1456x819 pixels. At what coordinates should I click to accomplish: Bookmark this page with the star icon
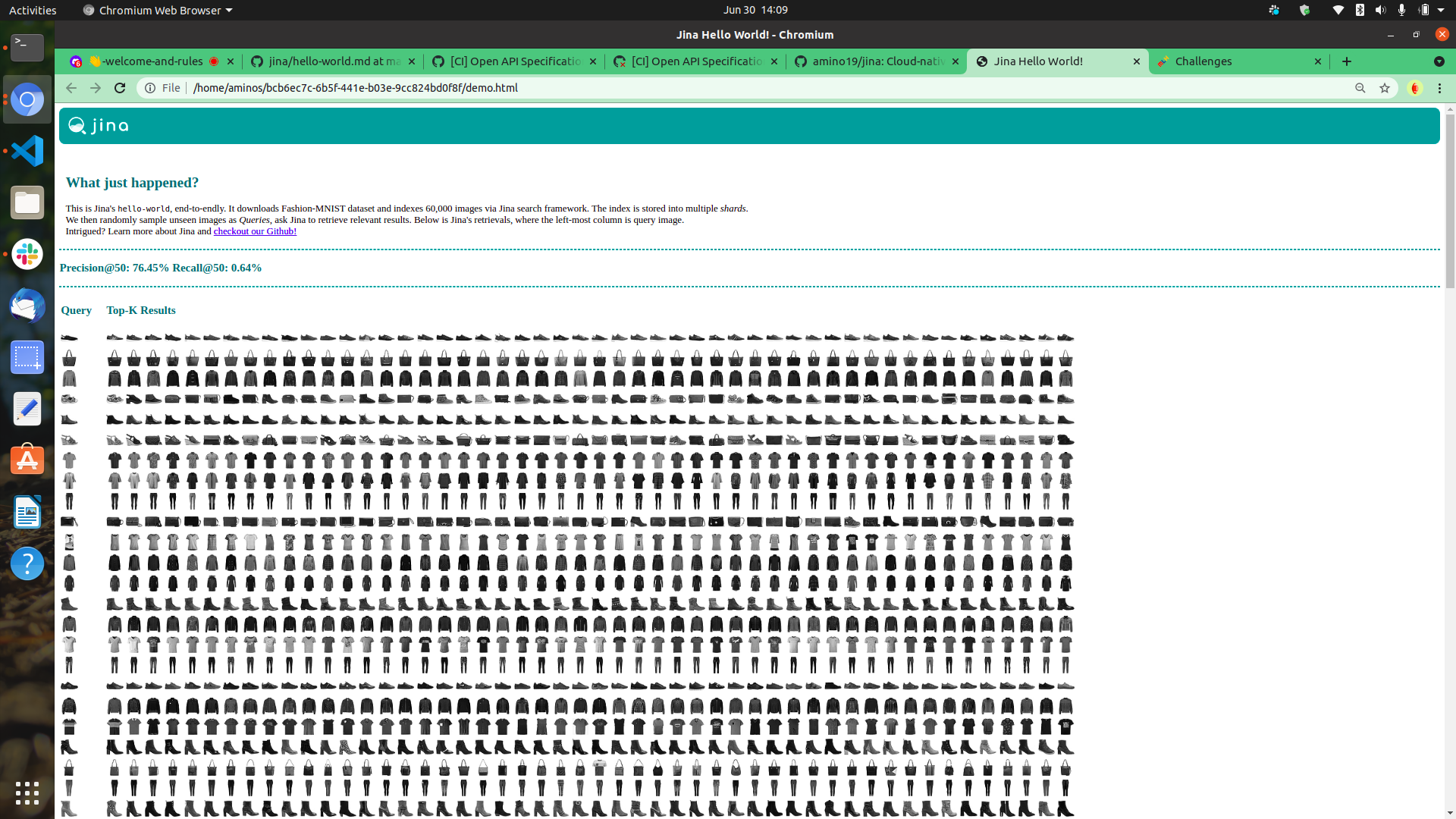[x=1385, y=88]
